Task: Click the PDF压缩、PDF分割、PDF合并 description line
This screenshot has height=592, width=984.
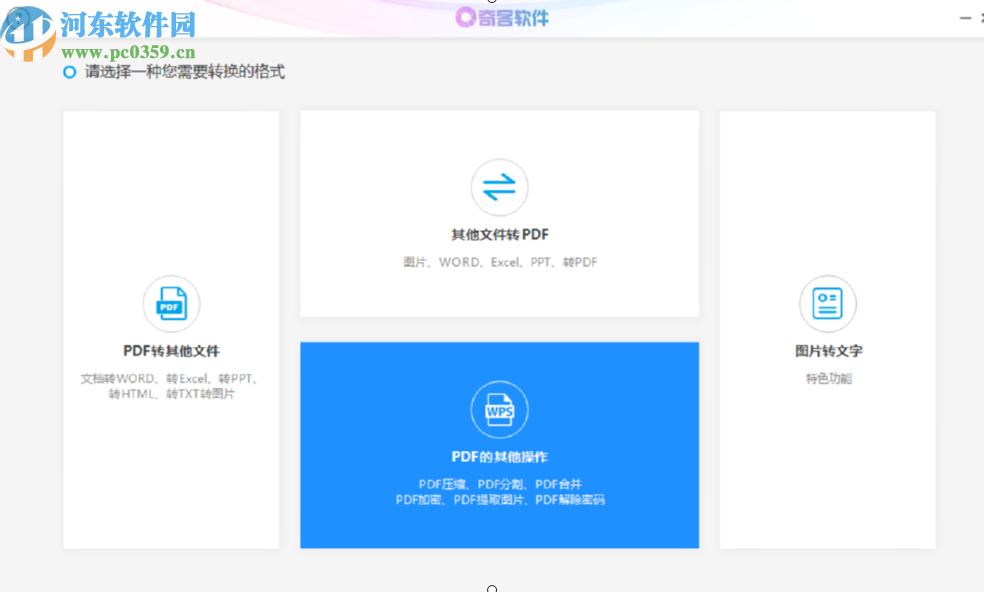Action: point(500,484)
